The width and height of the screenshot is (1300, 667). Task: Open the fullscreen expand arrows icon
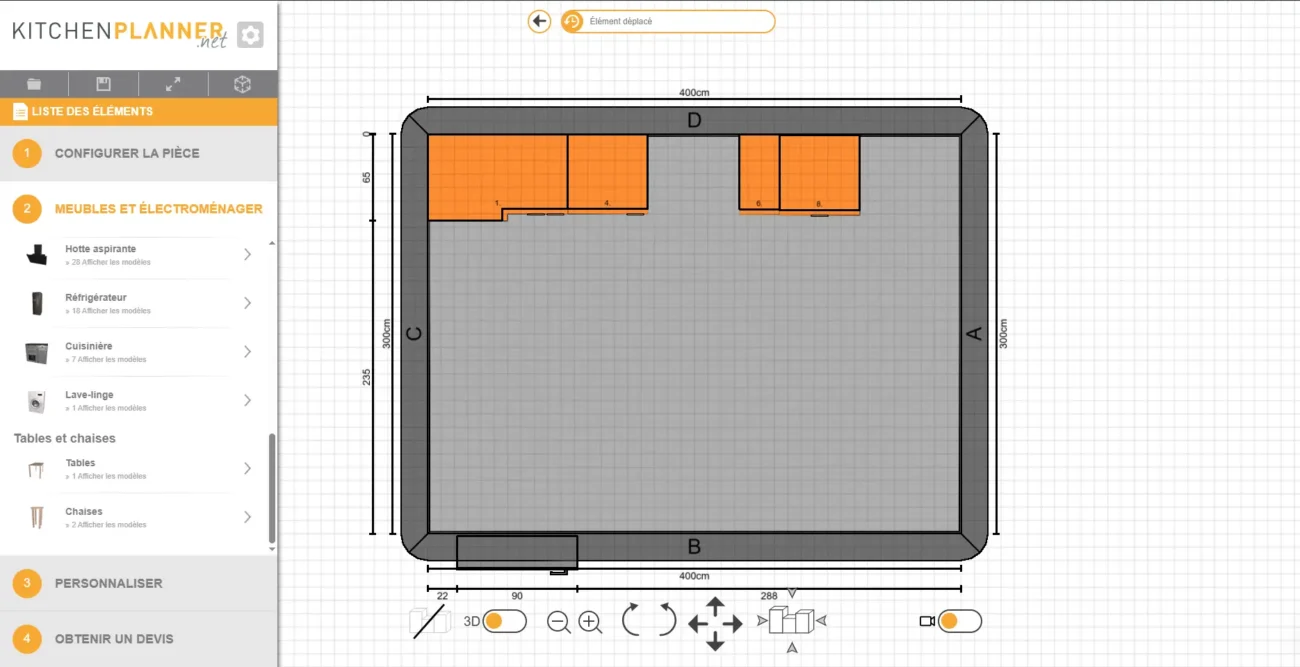(173, 84)
